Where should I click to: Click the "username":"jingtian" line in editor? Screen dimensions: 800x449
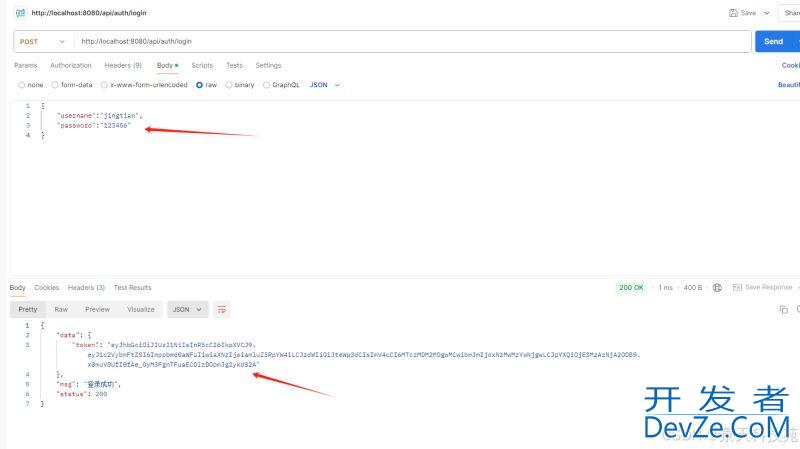tap(99, 116)
